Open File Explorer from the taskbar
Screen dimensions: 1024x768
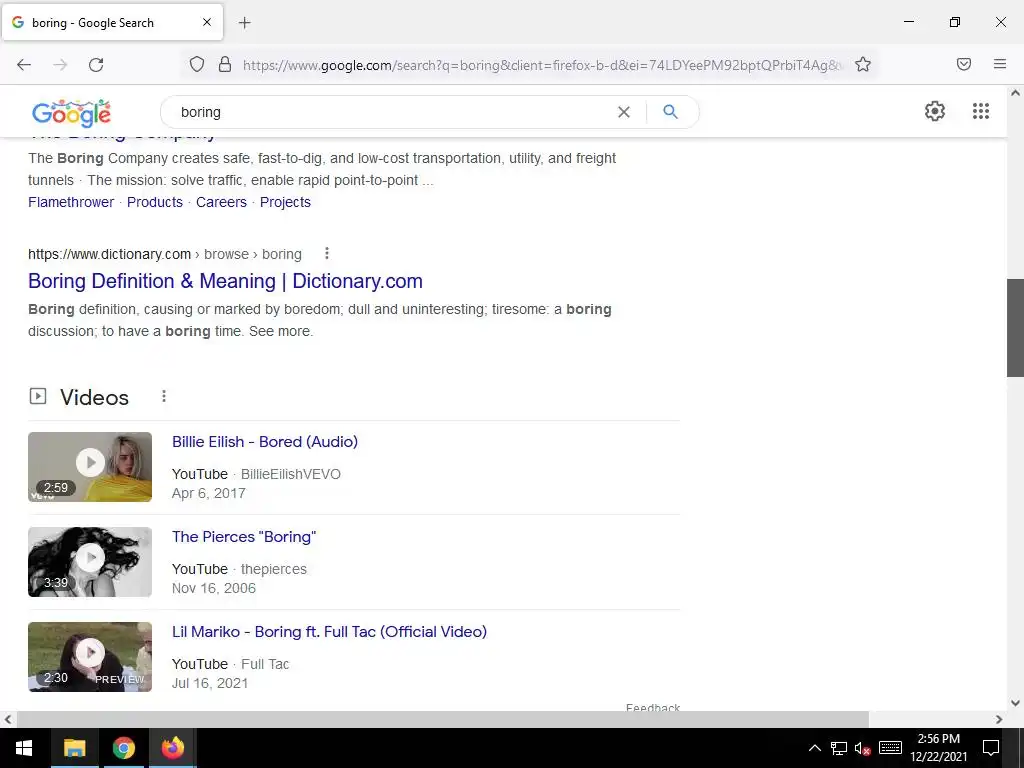click(74, 748)
